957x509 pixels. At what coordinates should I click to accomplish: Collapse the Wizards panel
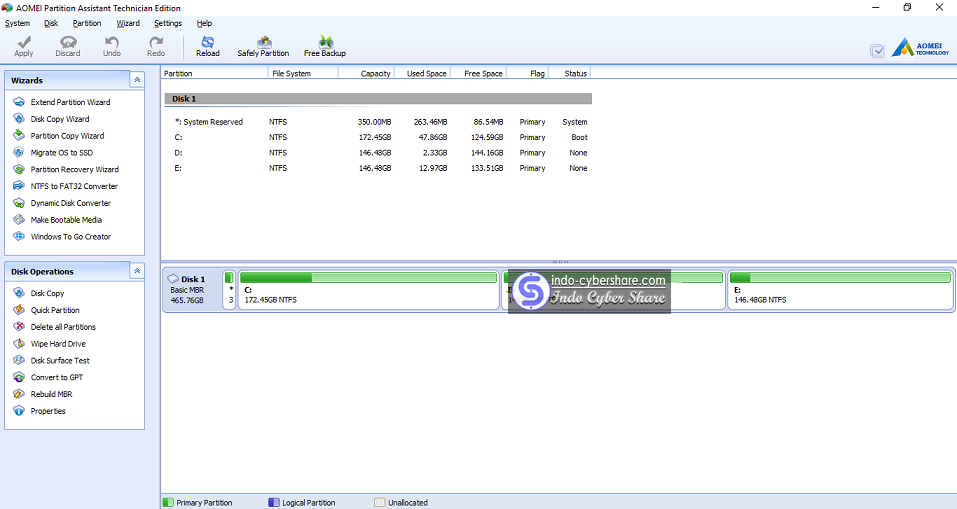(x=137, y=80)
